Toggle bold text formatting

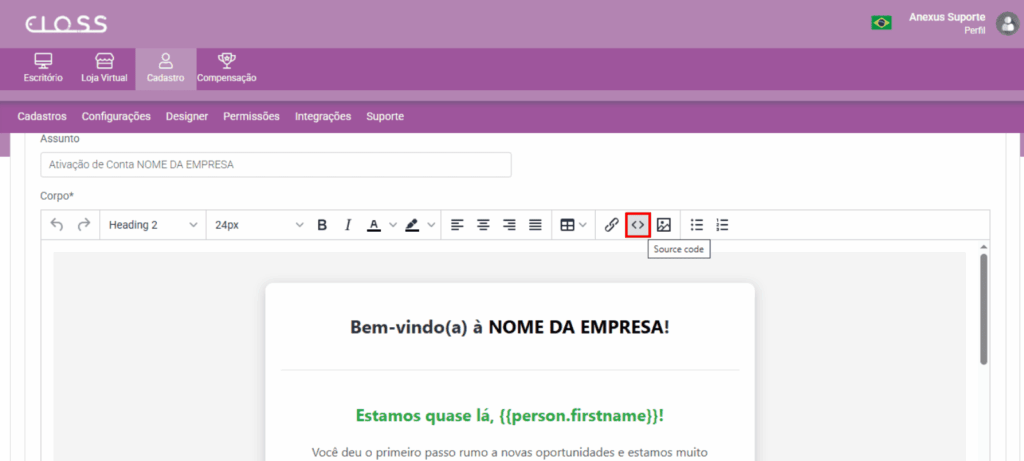(322, 225)
